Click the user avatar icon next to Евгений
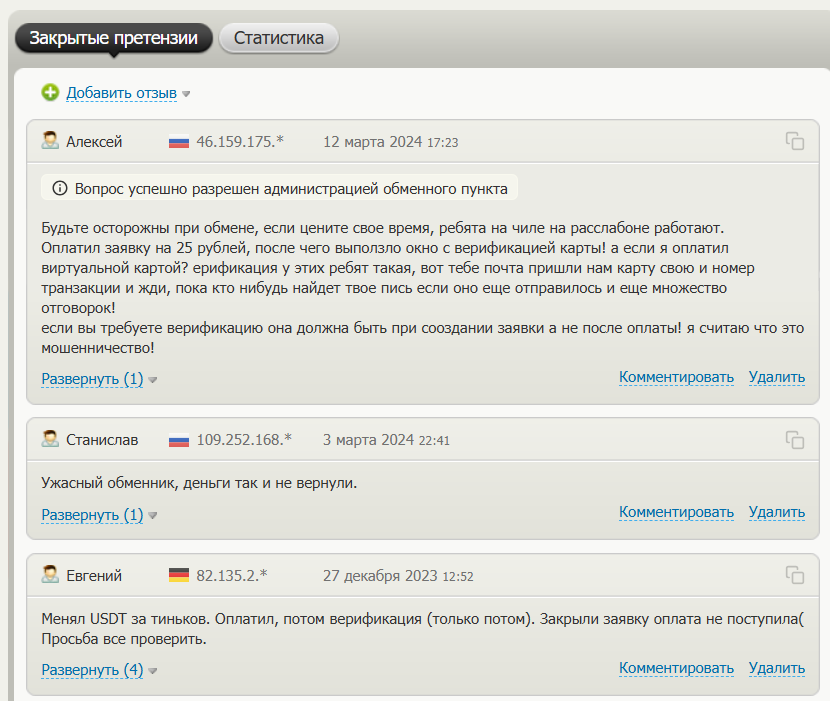The width and height of the screenshot is (830, 701). [x=50, y=574]
